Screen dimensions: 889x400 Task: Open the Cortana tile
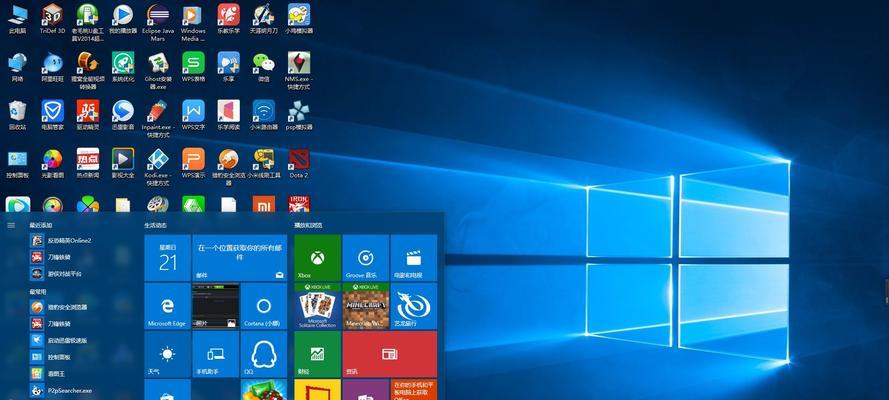[x=264, y=306]
